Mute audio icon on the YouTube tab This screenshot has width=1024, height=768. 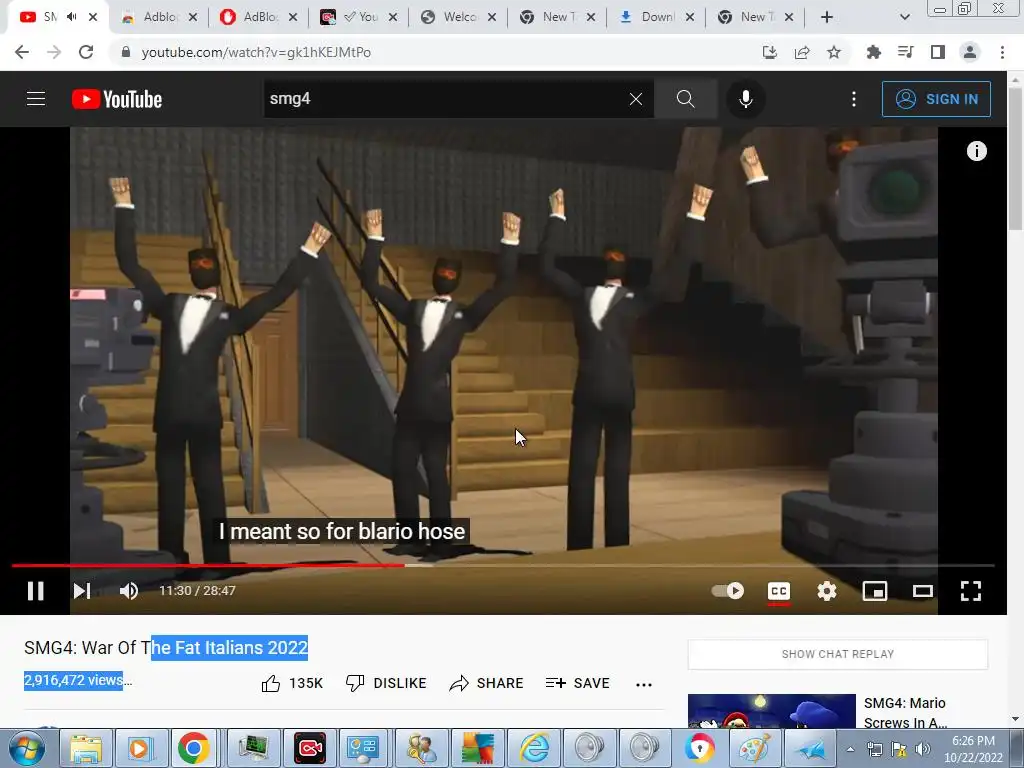(x=71, y=17)
